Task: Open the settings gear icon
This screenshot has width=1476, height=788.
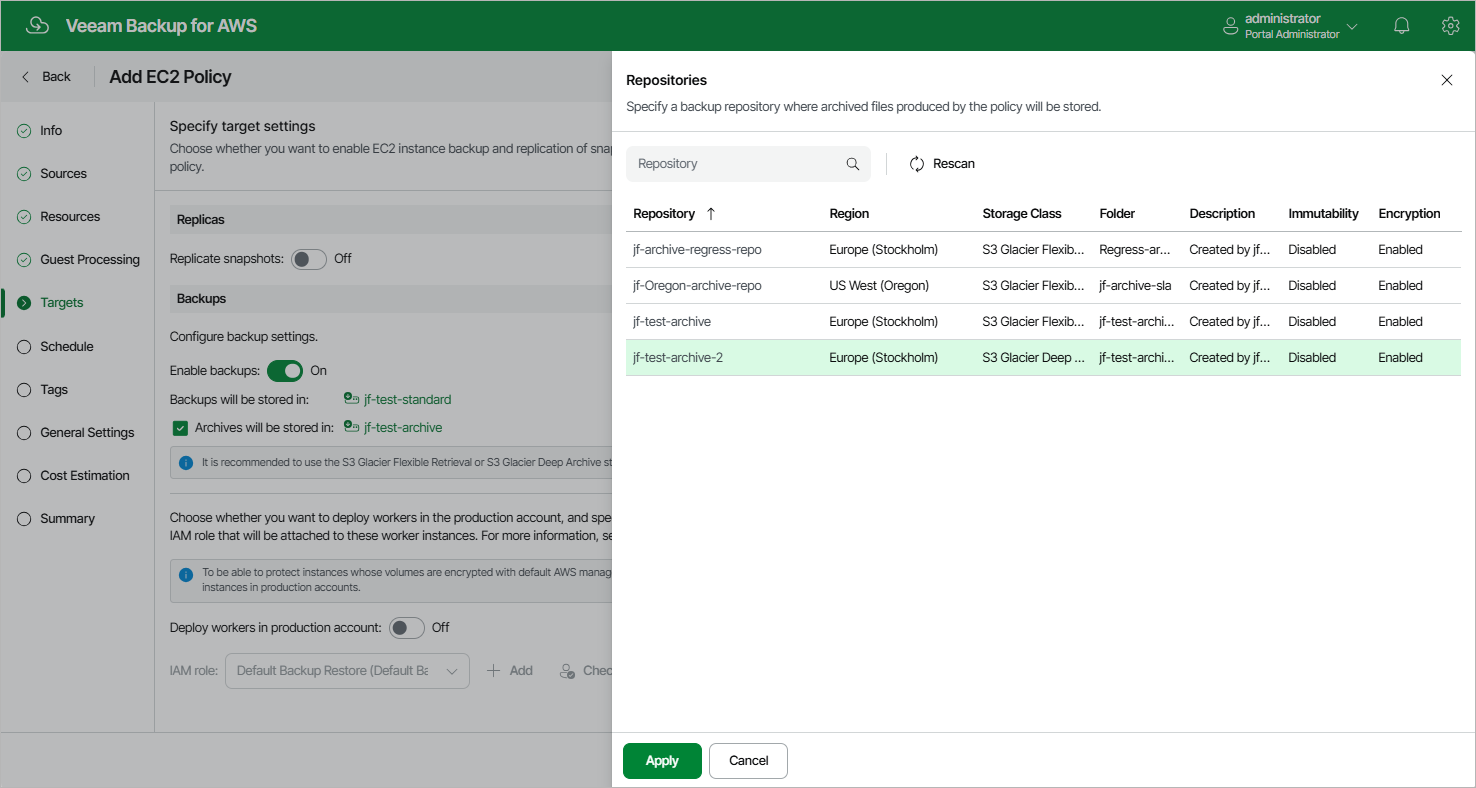Action: tap(1450, 26)
